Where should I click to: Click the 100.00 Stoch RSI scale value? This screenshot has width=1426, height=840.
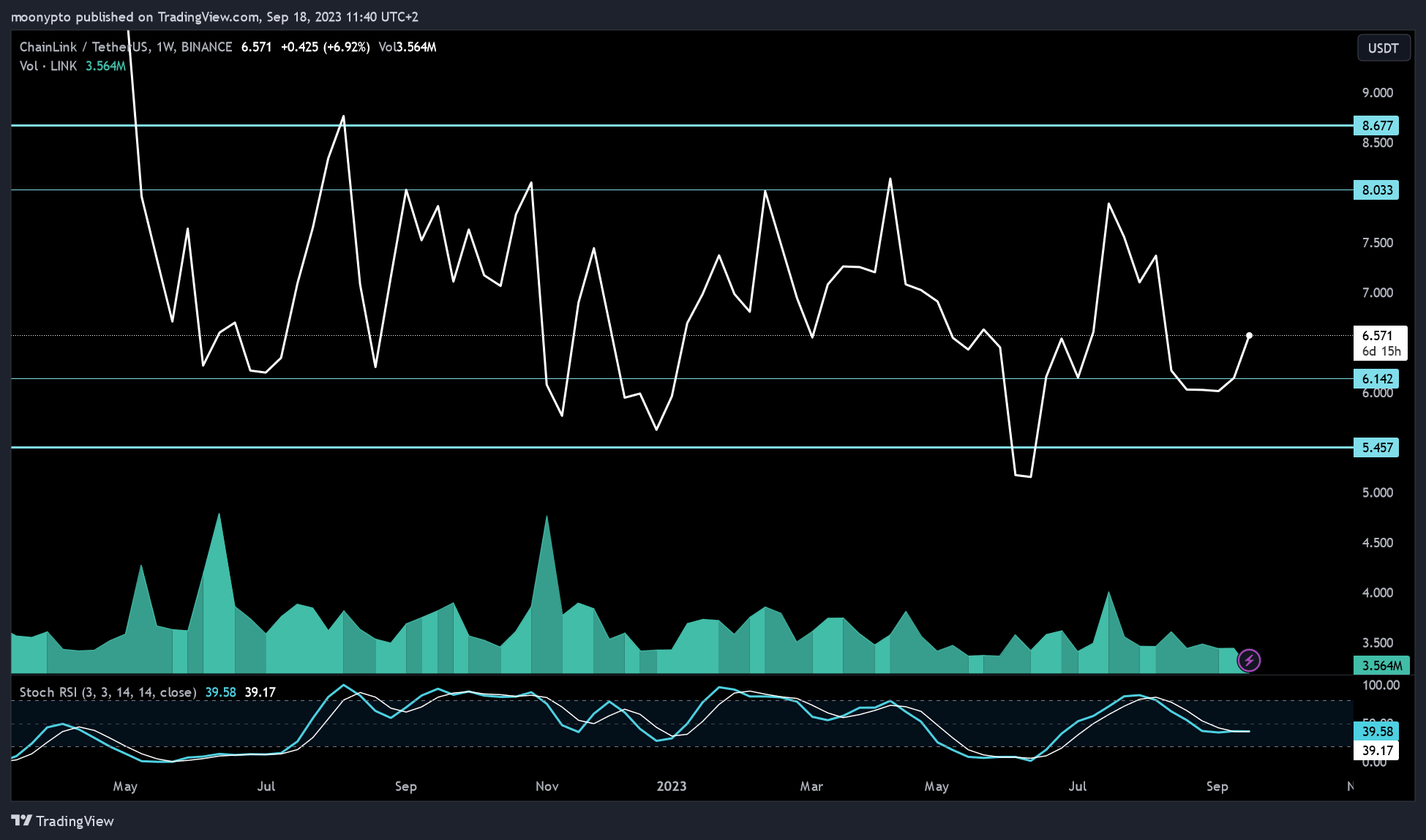coord(1381,686)
